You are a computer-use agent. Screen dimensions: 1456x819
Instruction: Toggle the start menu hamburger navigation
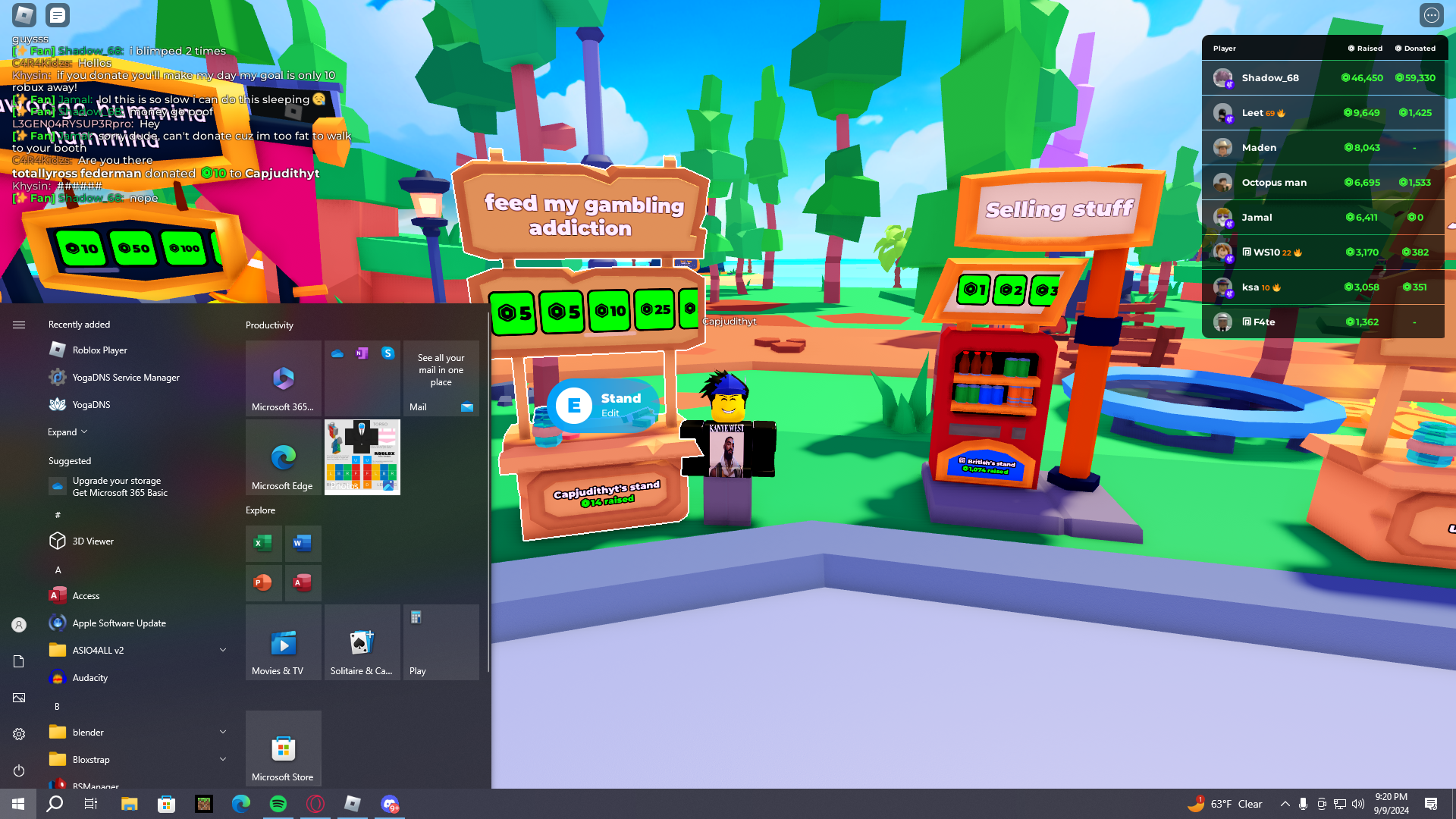coord(19,325)
